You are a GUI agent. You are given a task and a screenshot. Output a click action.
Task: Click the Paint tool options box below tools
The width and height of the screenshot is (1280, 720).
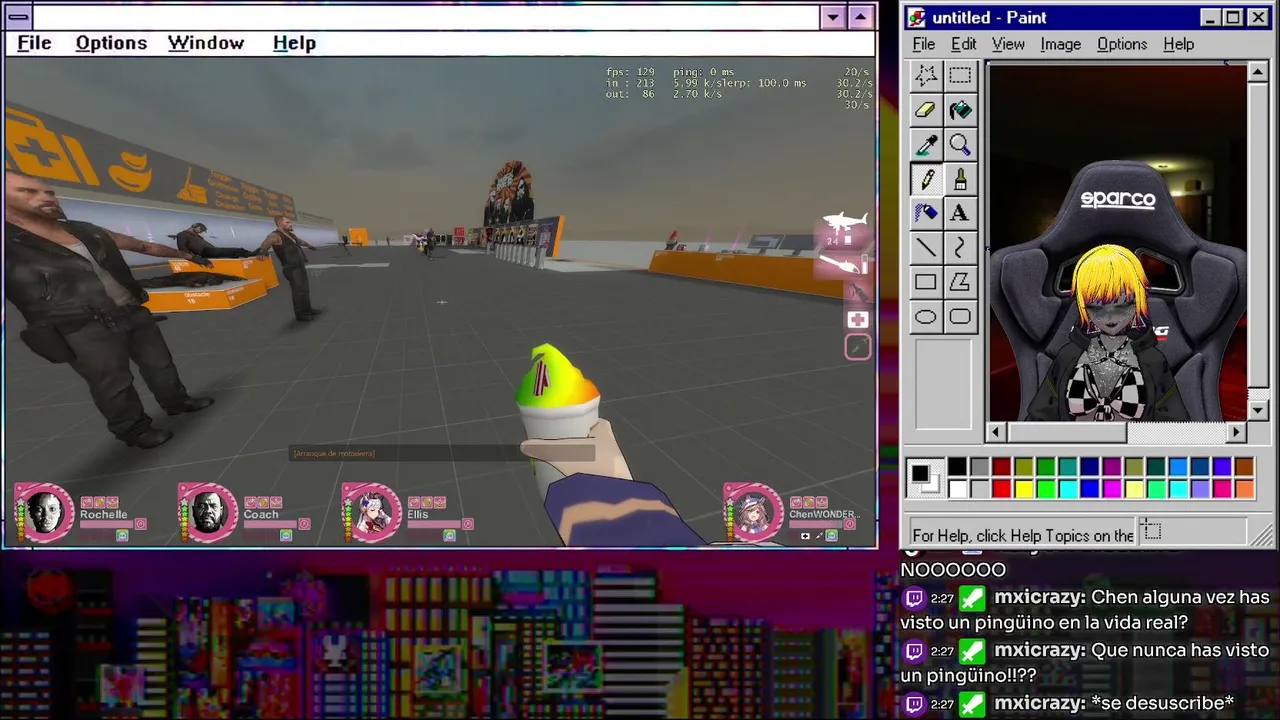(943, 384)
